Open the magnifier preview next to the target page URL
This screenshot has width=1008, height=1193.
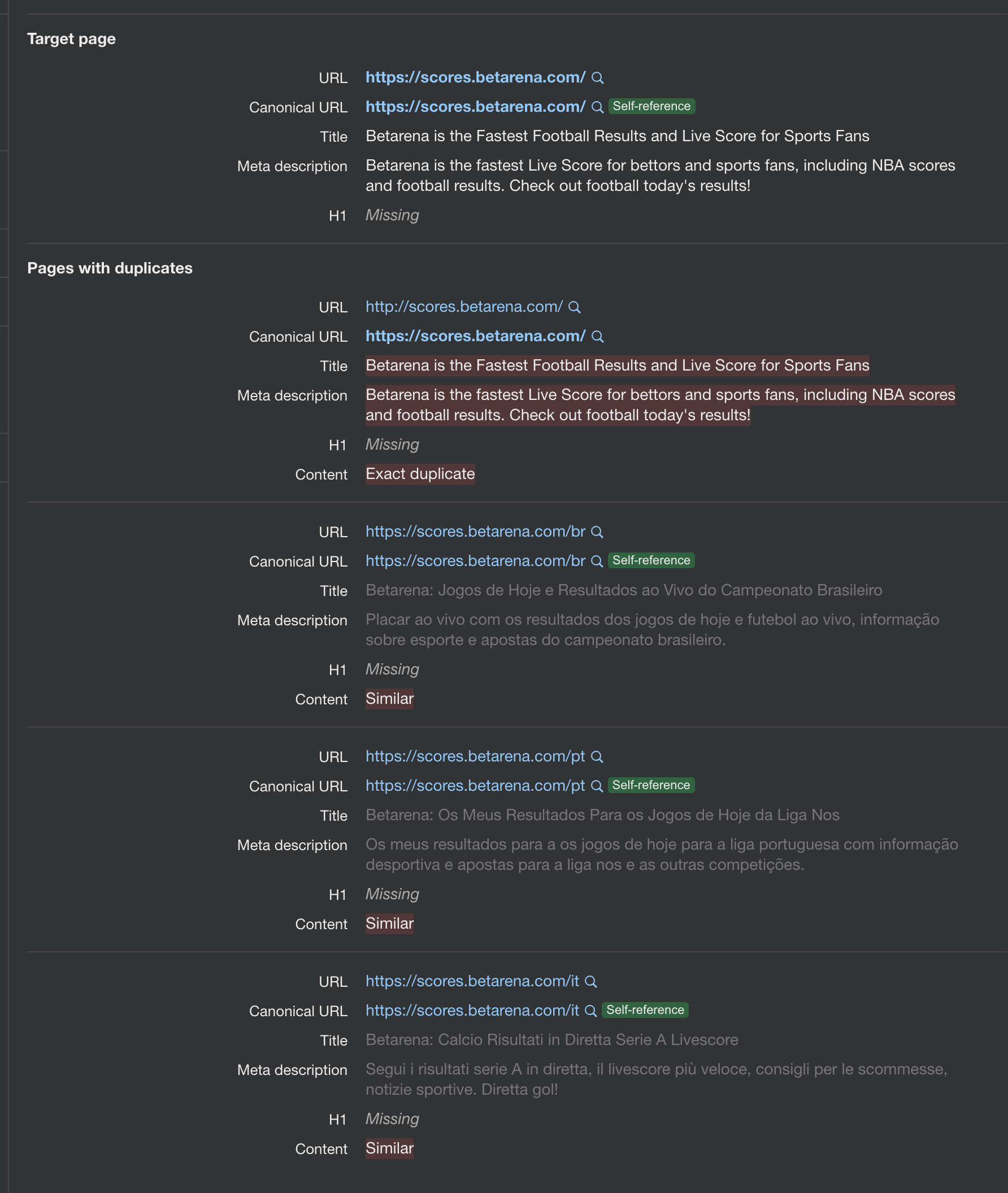click(x=598, y=78)
